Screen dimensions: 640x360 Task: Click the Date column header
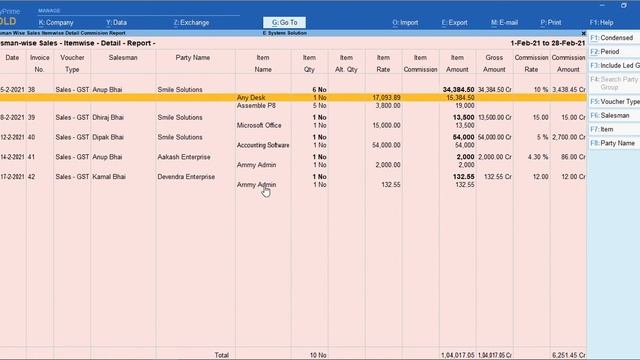pyautogui.click(x=12, y=58)
